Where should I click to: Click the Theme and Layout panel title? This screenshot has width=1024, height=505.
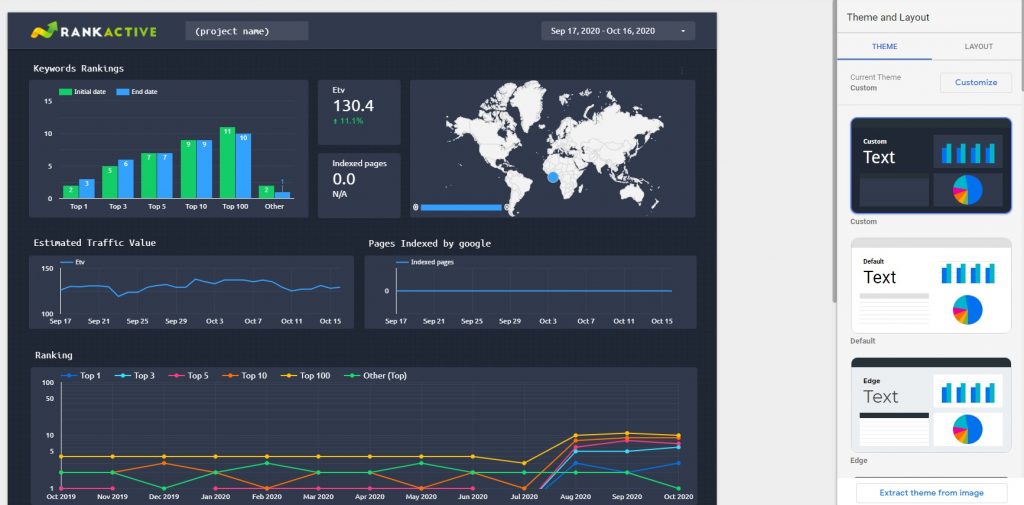pyautogui.click(x=888, y=17)
